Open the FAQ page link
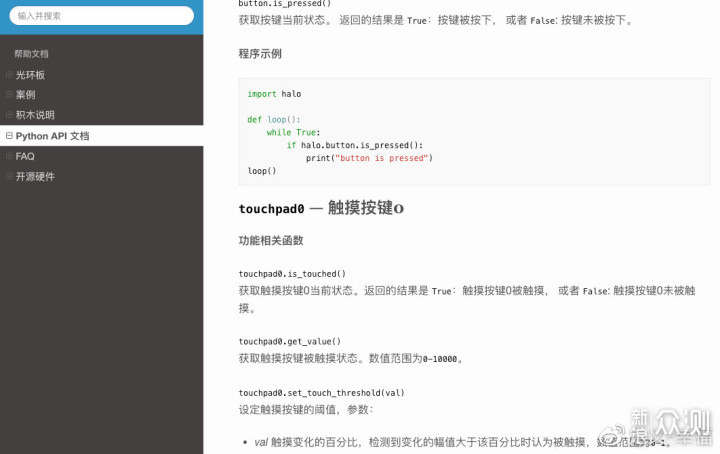Viewport: 720px width, 454px height. pos(25,156)
